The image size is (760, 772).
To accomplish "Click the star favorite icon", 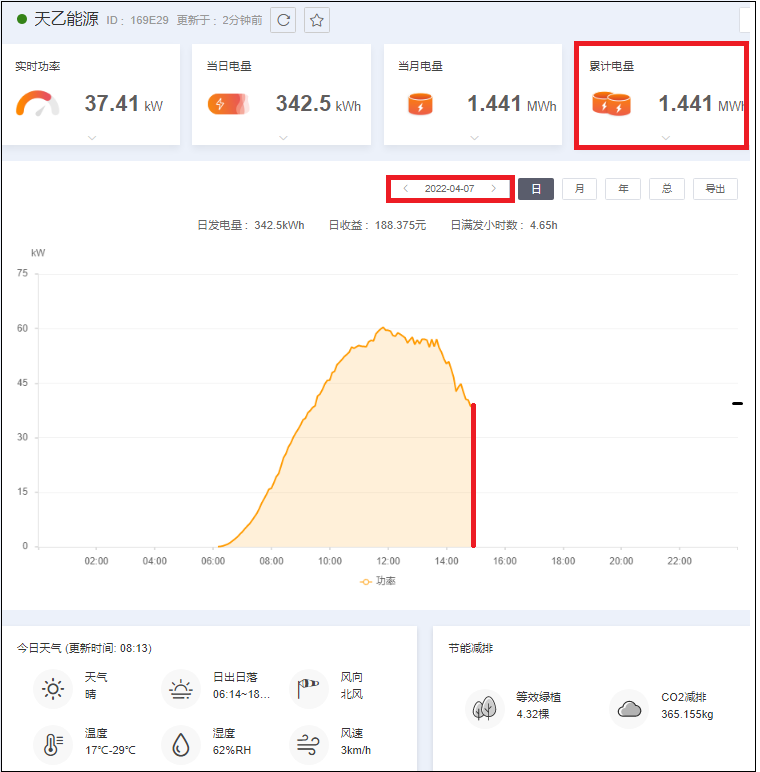I will pyautogui.click(x=317, y=20).
